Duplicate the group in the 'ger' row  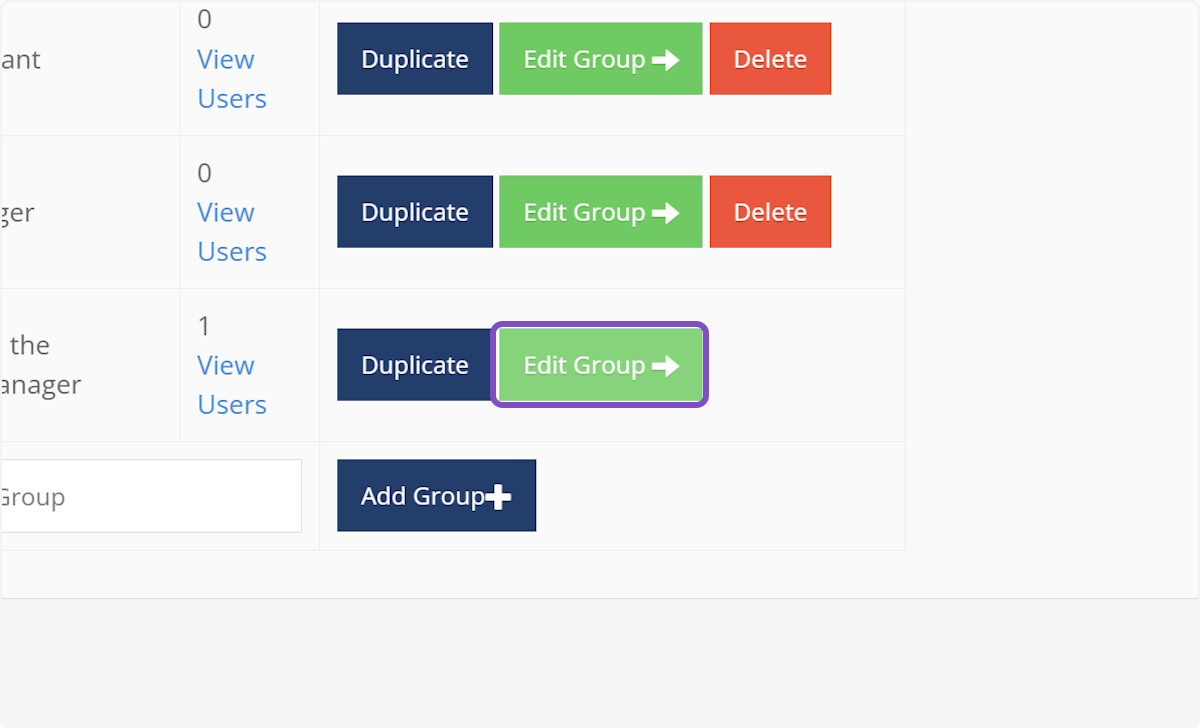tap(415, 212)
